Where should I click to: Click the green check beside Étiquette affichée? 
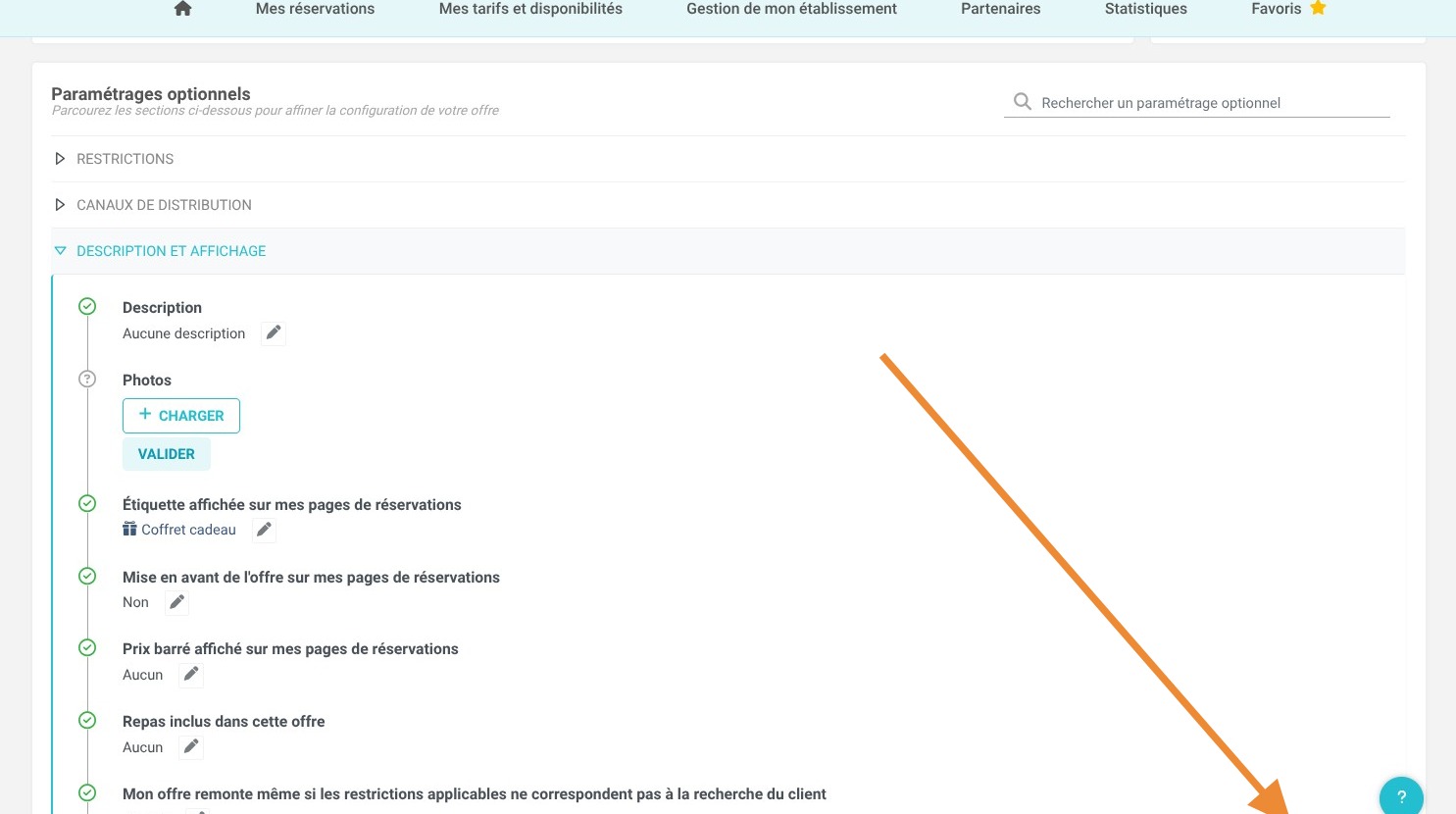[x=87, y=503]
